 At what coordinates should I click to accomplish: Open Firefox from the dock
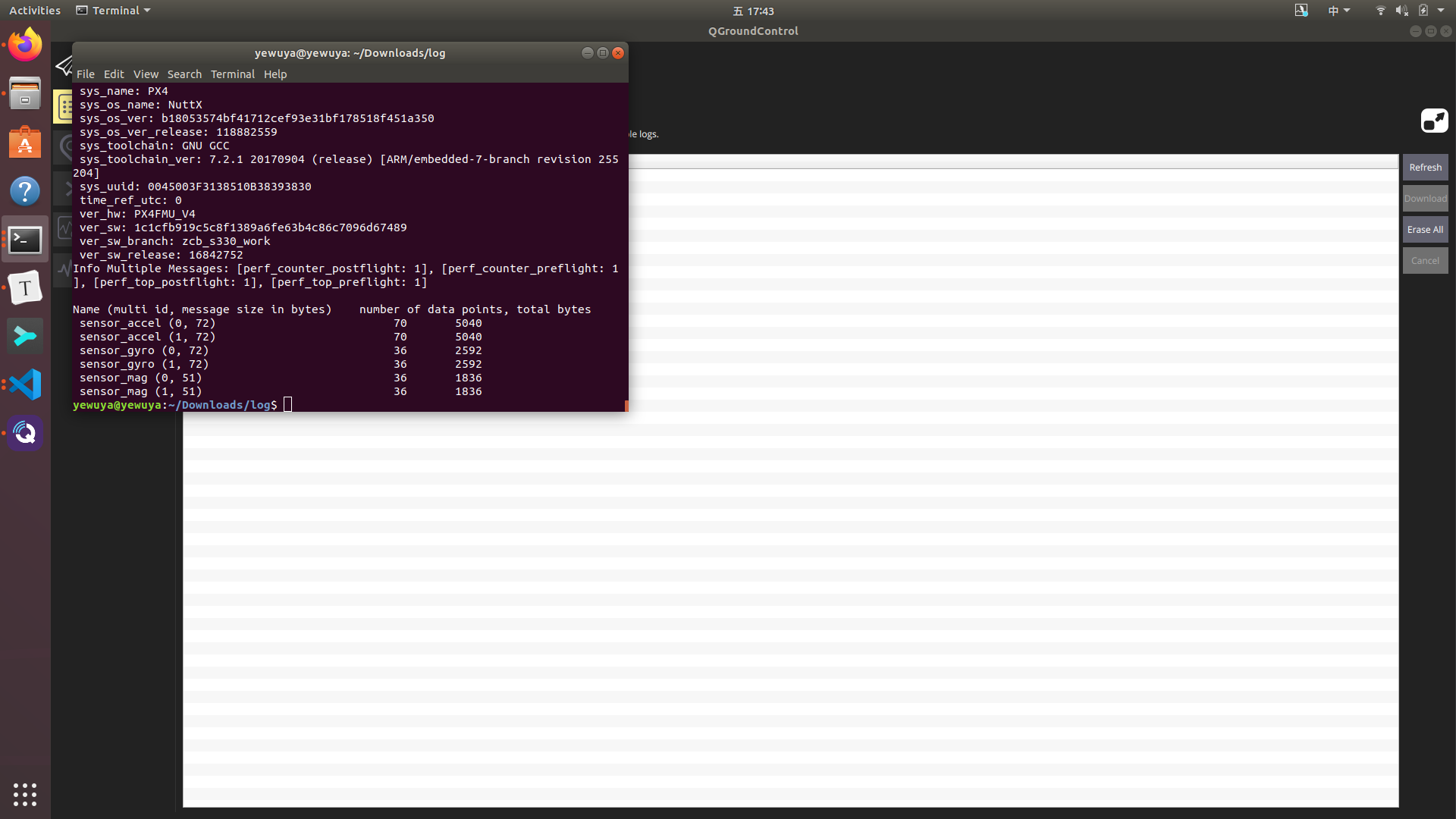[x=25, y=45]
